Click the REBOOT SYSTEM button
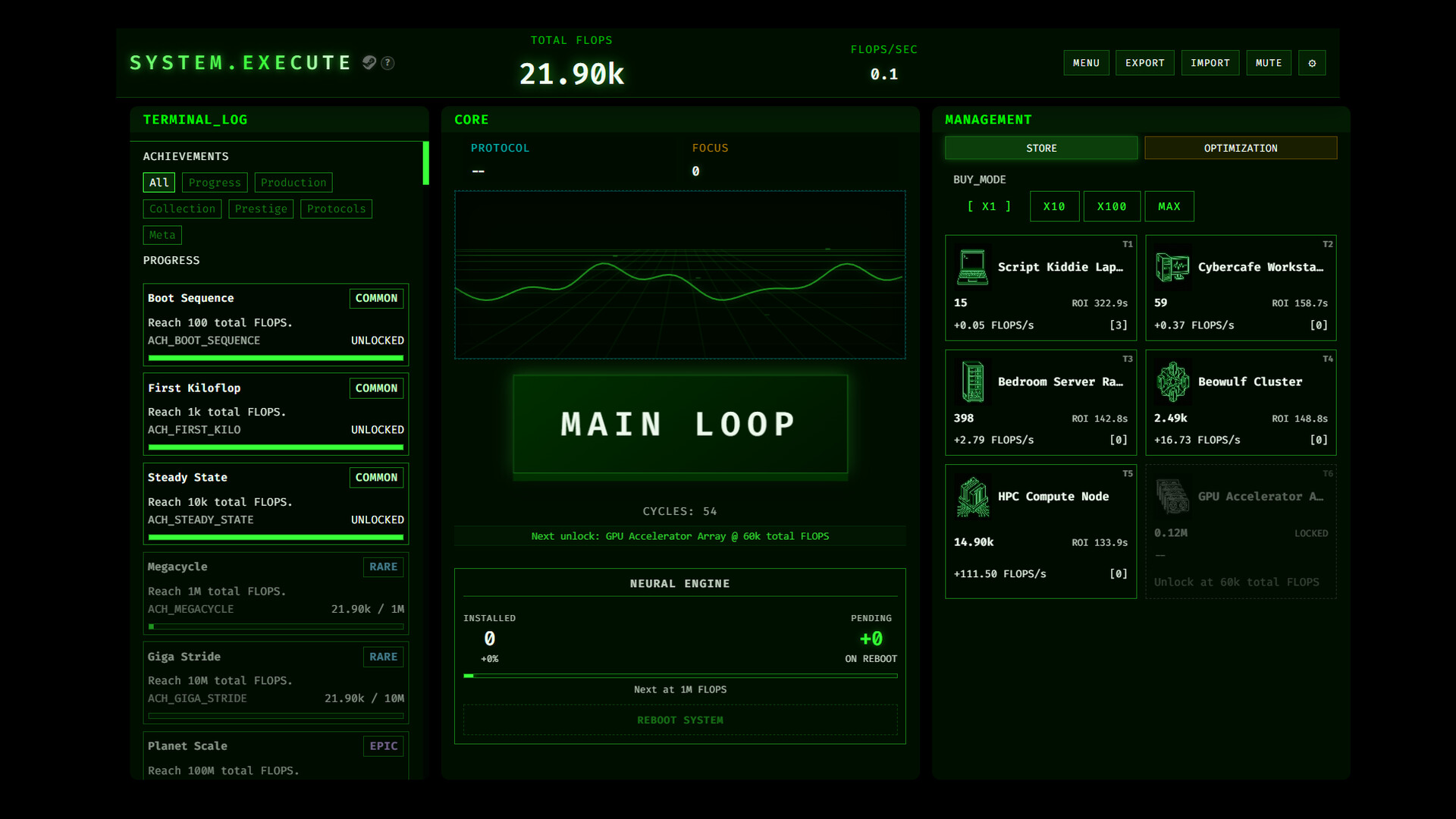The image size is (1456, 819). pos(679,720)
